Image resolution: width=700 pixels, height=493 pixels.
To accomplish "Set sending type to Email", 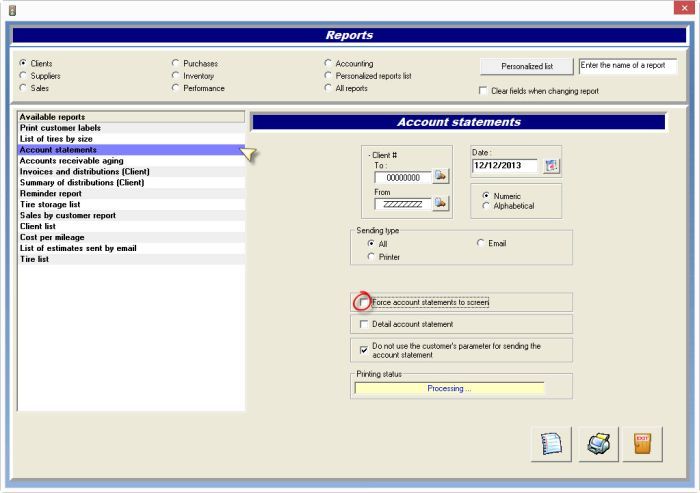I will tap(480, 243).
